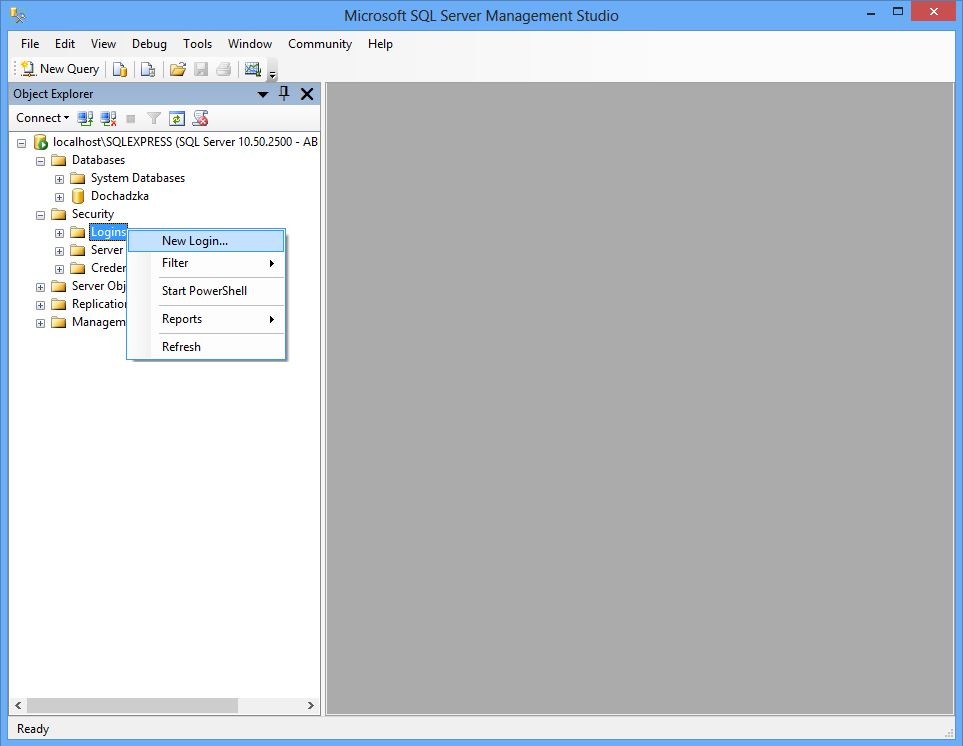Viewport: 963px width, 746px height.
Task: Click the Stop square icon in Object Explorer
Action: click(x=130, y=119)
